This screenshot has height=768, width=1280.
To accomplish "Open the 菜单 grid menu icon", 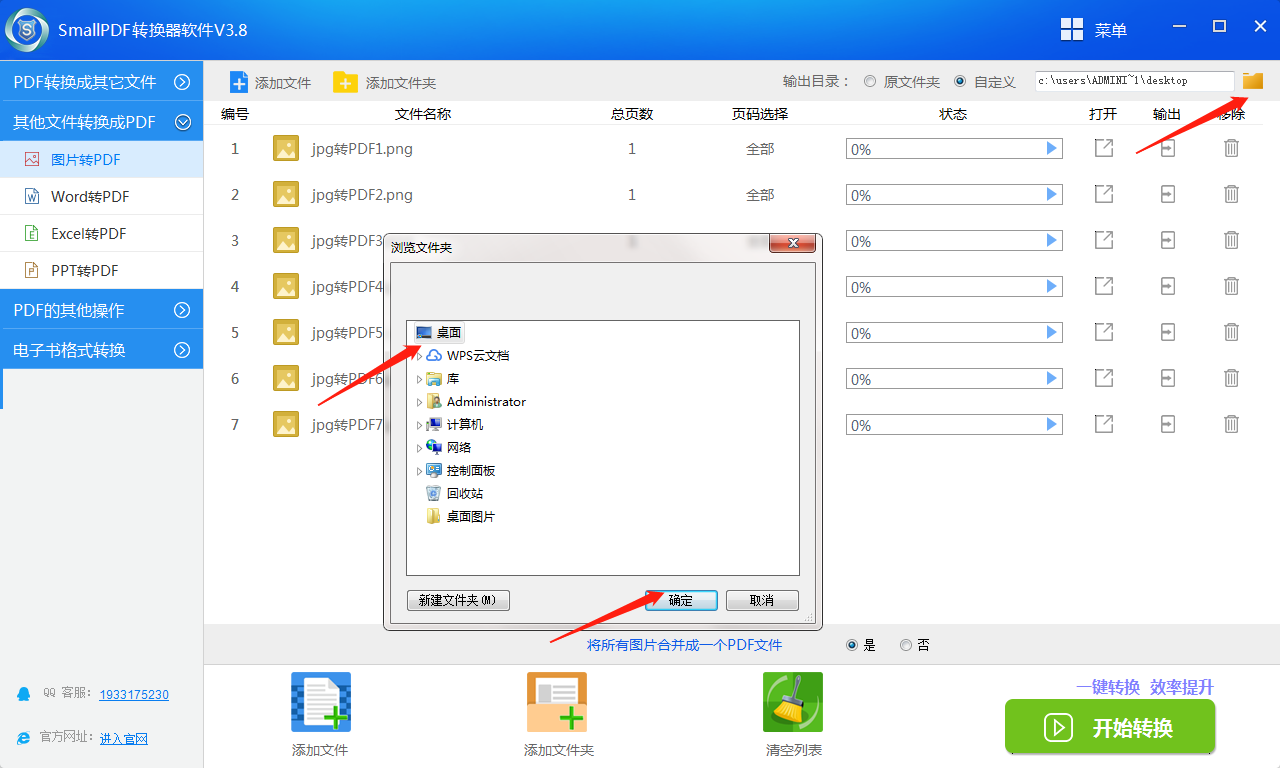I will pos(1072,29).
